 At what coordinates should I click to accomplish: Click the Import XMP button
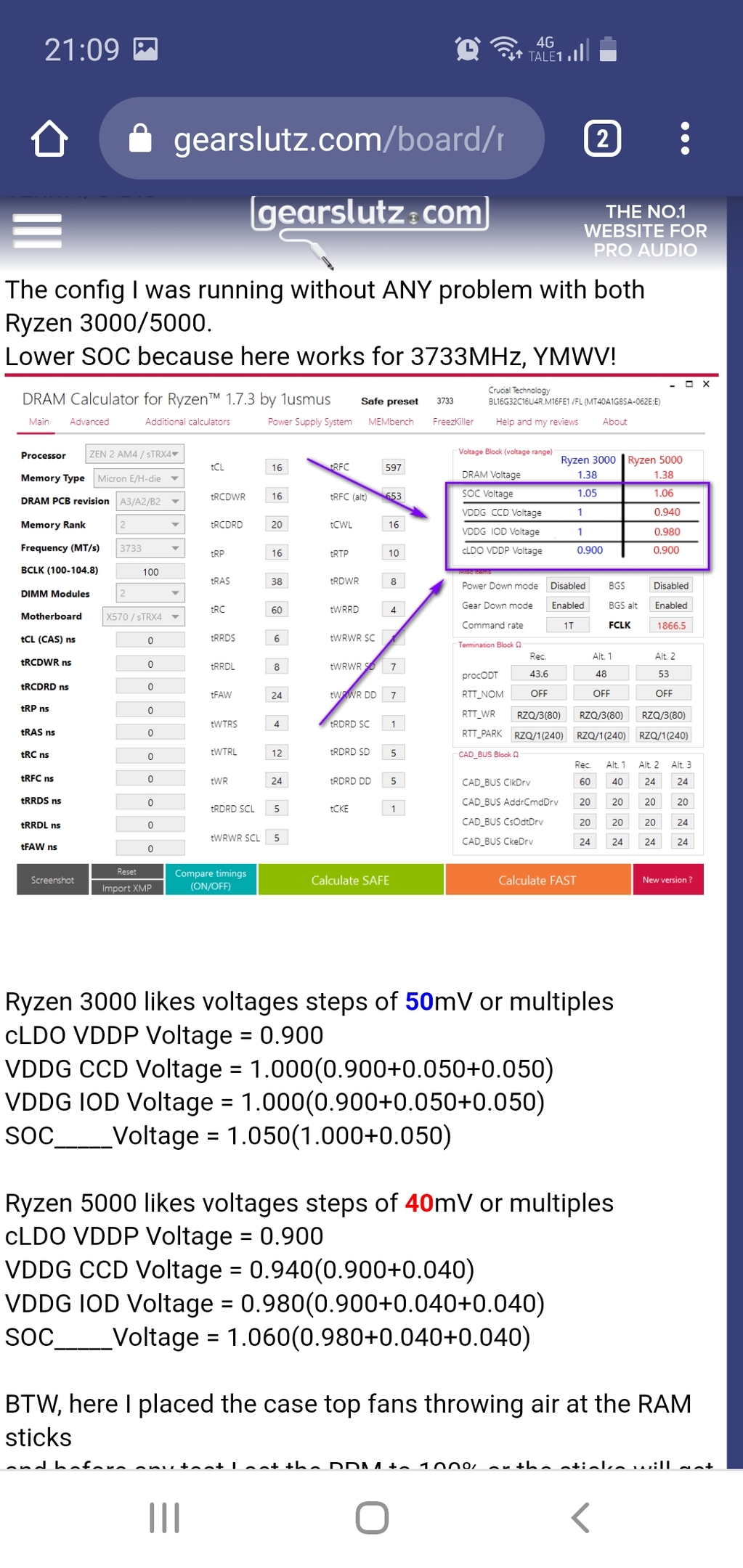[127, 888]
